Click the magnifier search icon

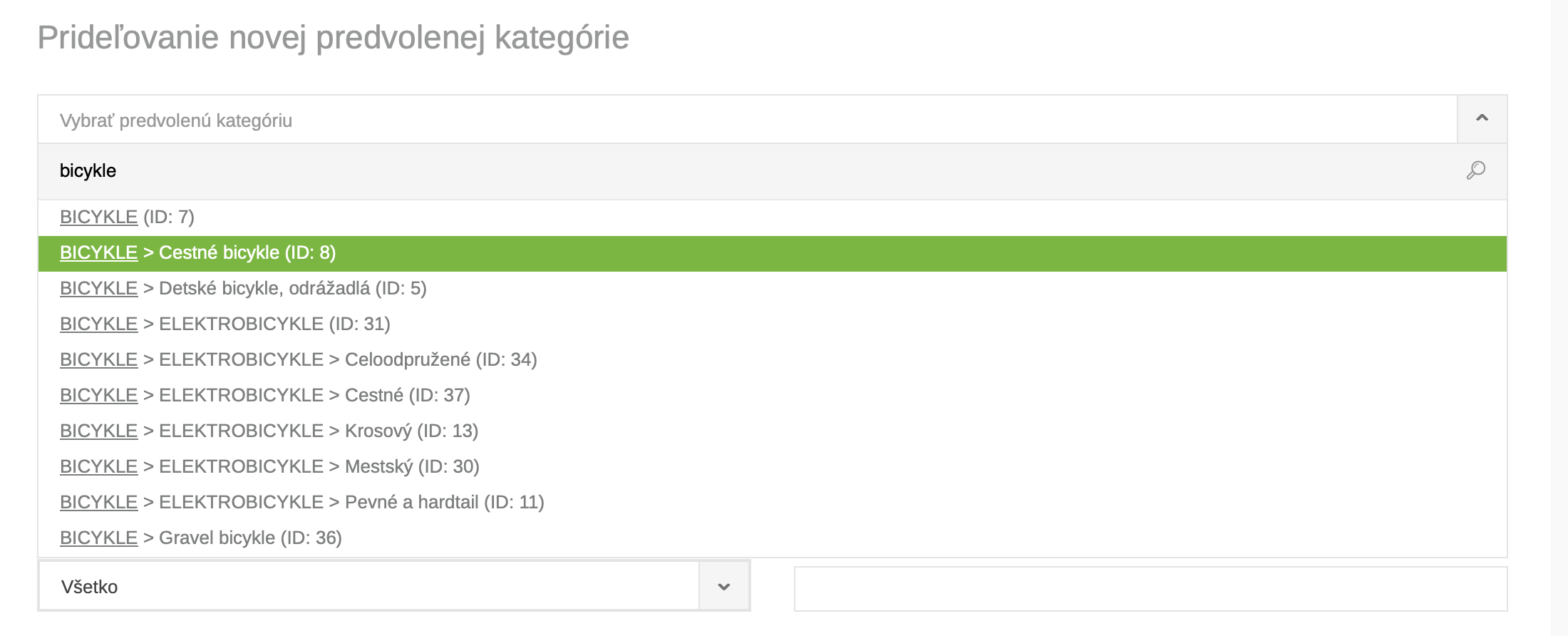[x=1475, y=170]
